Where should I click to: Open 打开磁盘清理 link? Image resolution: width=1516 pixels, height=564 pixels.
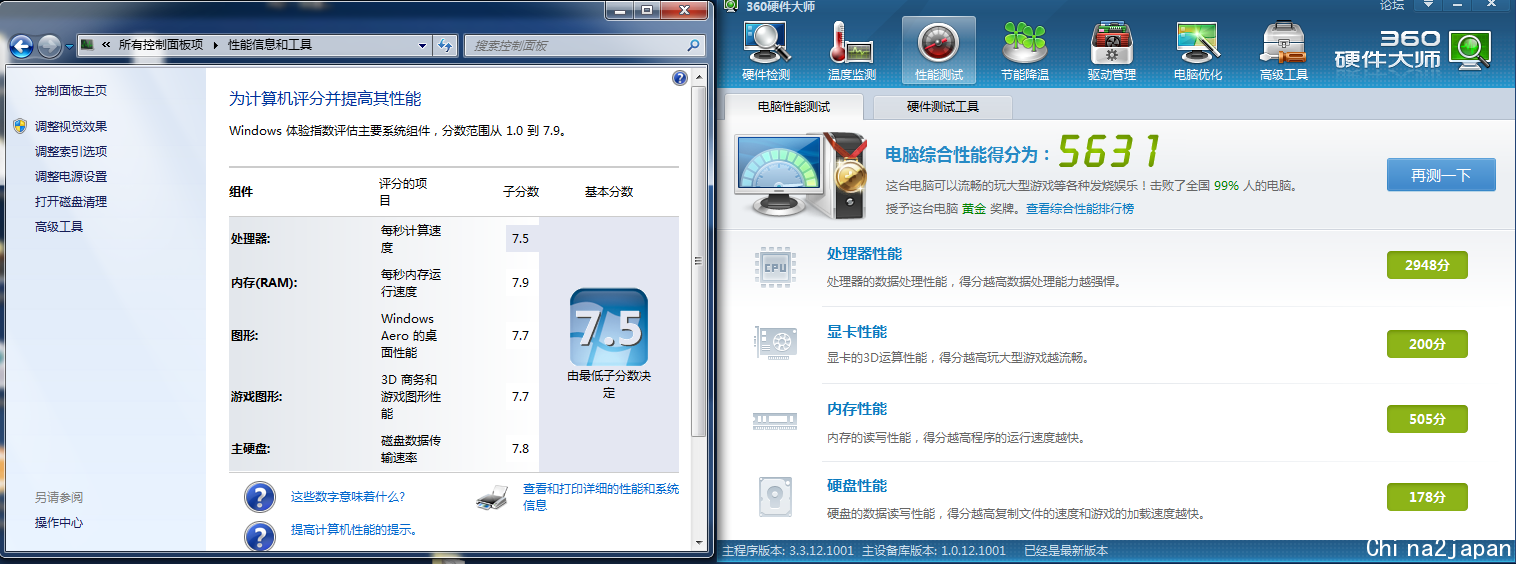click(x=71, y=202)
